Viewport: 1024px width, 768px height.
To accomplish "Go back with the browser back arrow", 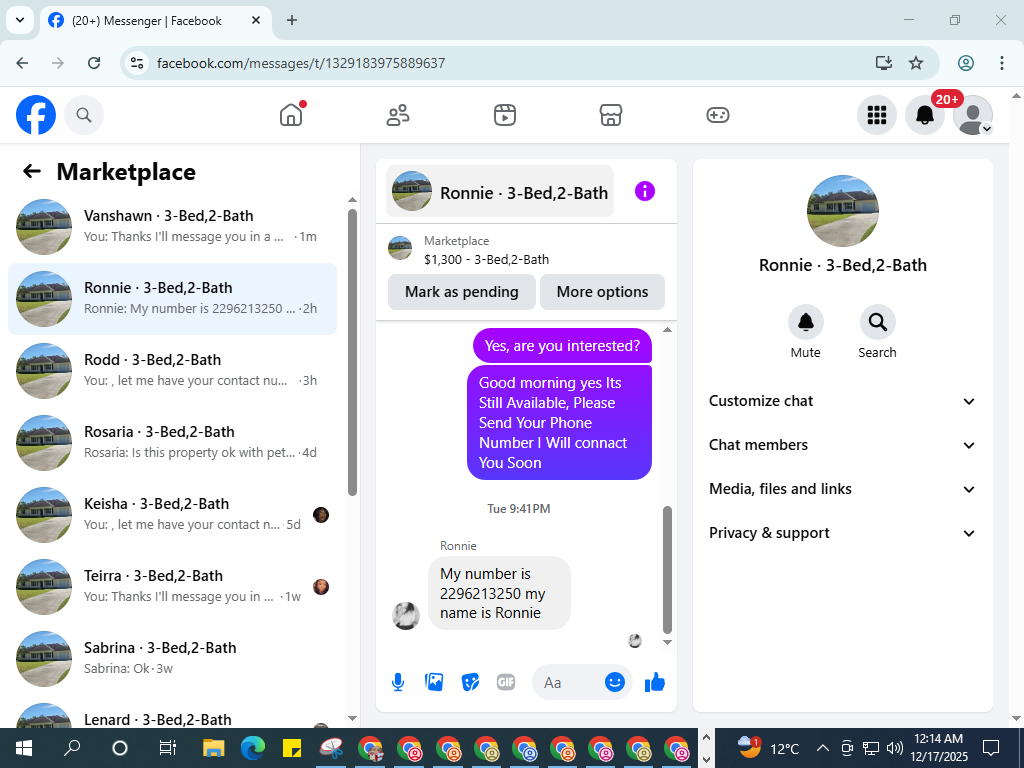I will (22, 63).
